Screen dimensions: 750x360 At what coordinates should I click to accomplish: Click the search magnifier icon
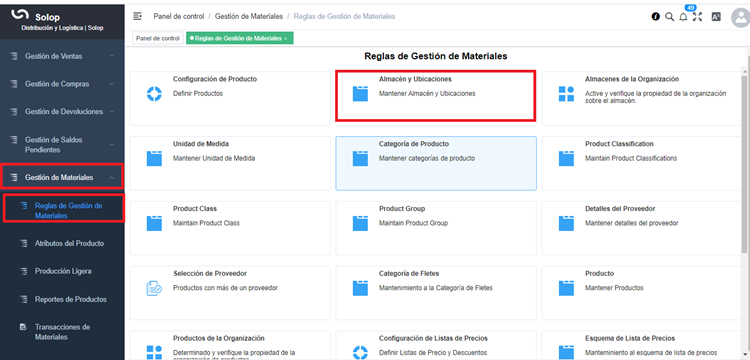[x=670, y=17]
